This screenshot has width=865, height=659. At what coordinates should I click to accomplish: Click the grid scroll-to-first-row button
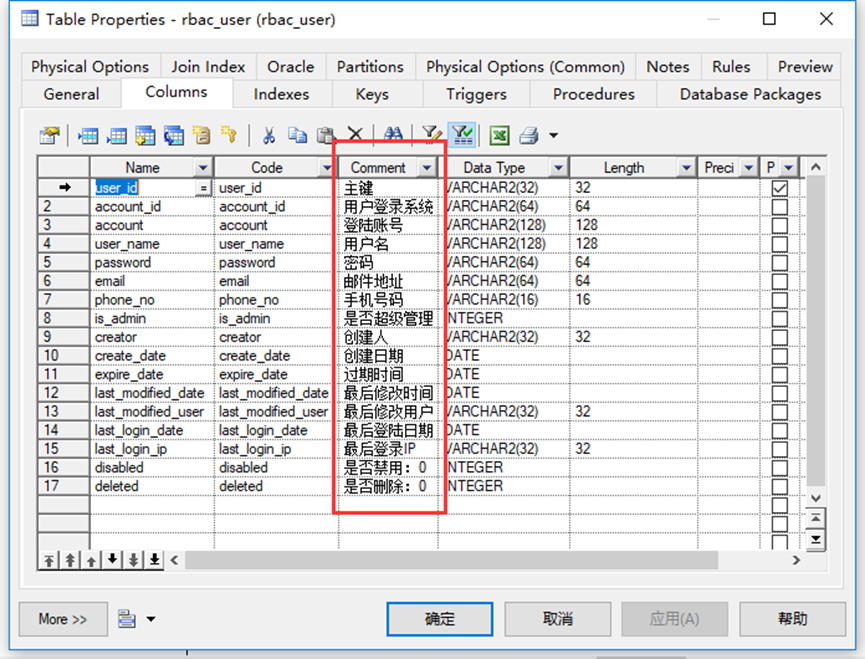pyautogui.click(x=816, y=518)
